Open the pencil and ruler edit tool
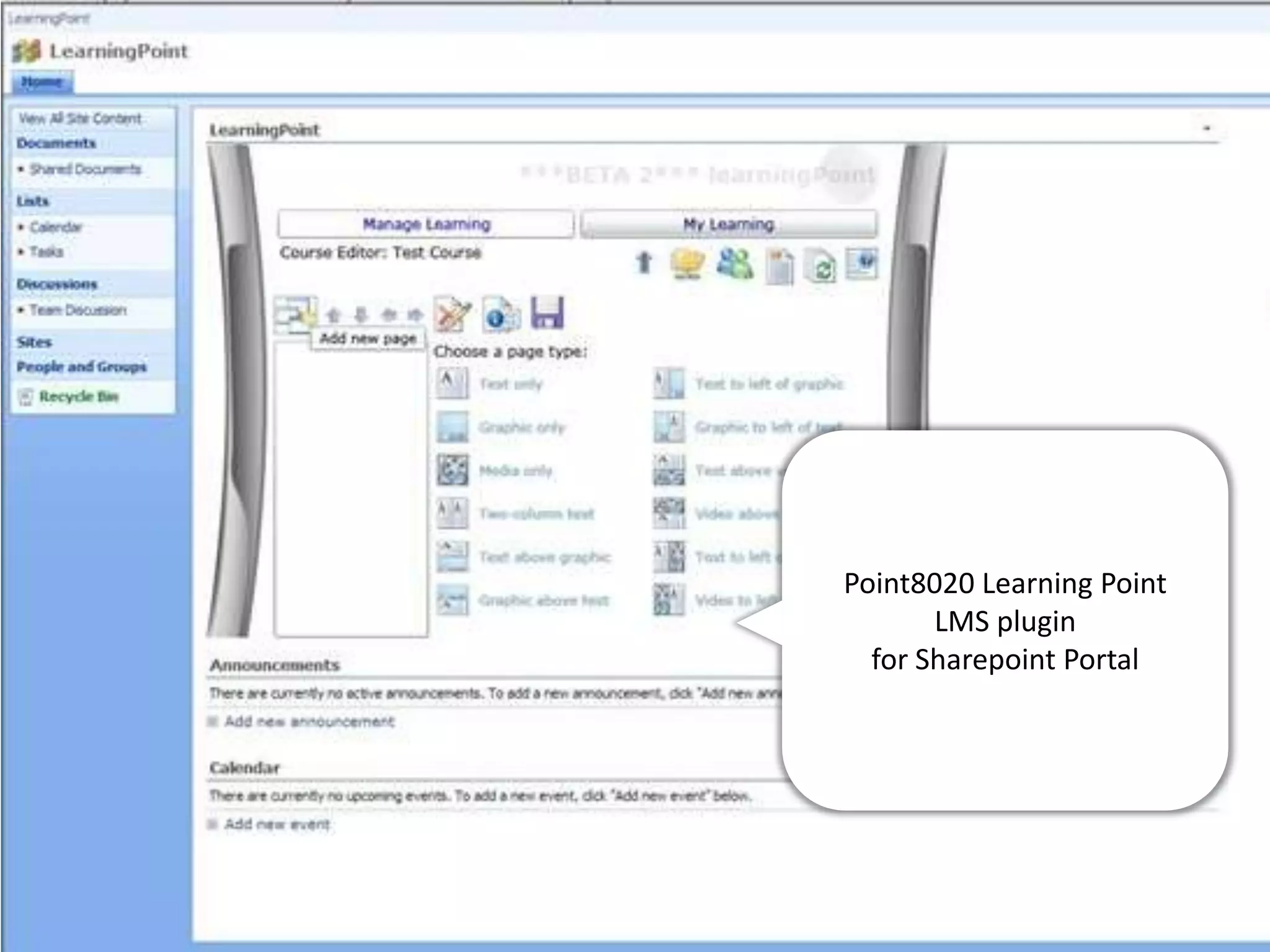 pyautogui.click(x=452, y=314)
